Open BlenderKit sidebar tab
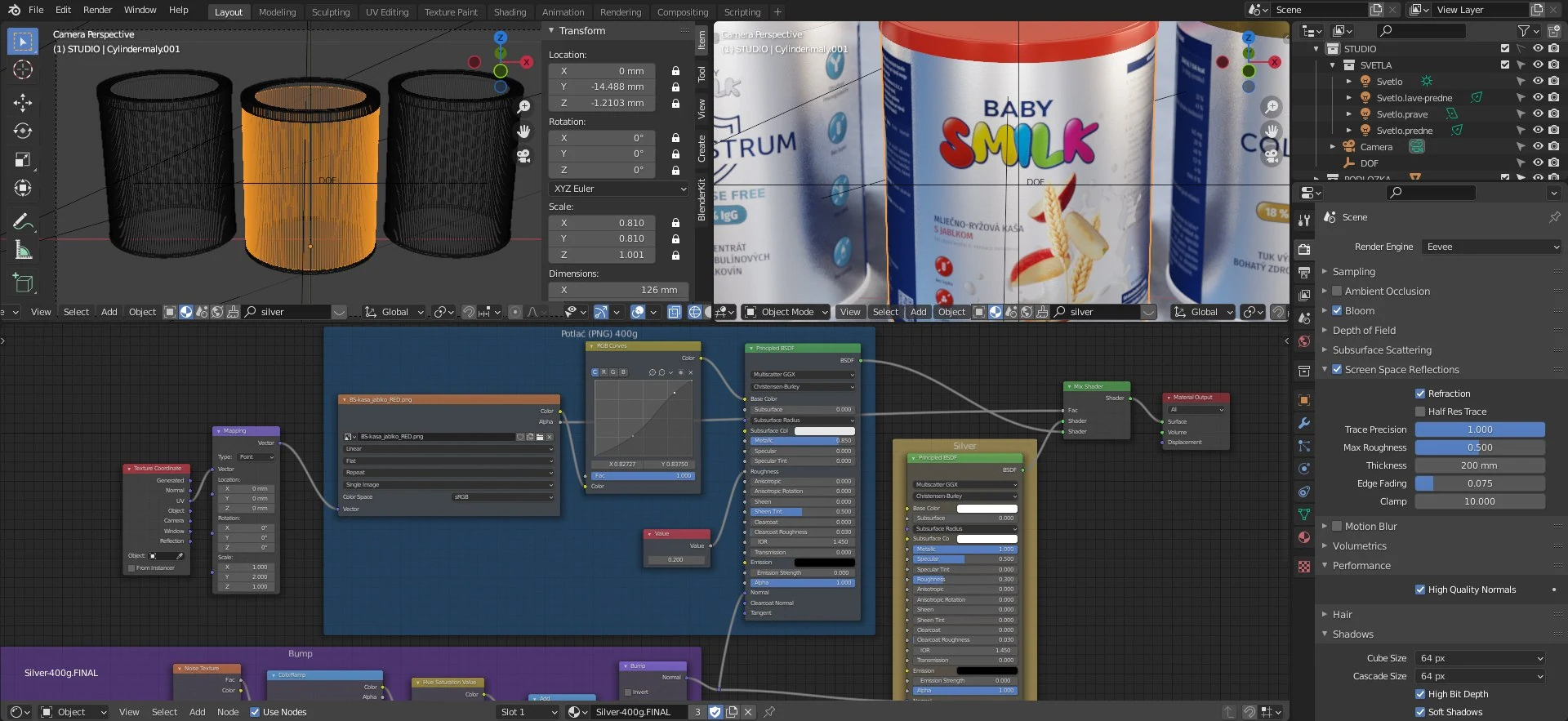 [702, 200]
